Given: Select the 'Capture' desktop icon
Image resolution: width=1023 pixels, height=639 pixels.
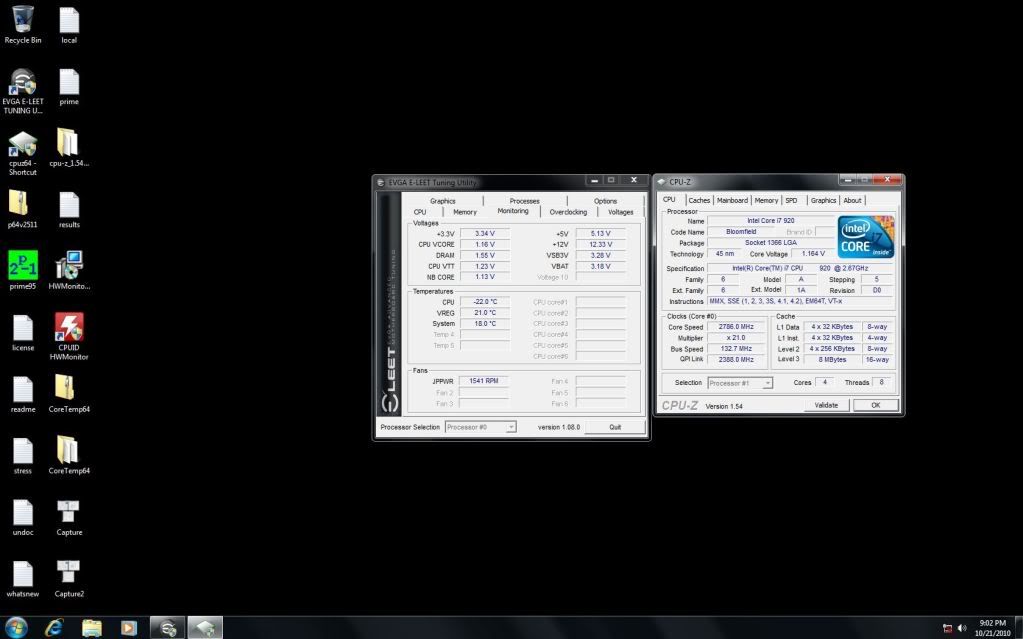Looking at the screenshot, I should pyautogui.click(x=69, y=518).
